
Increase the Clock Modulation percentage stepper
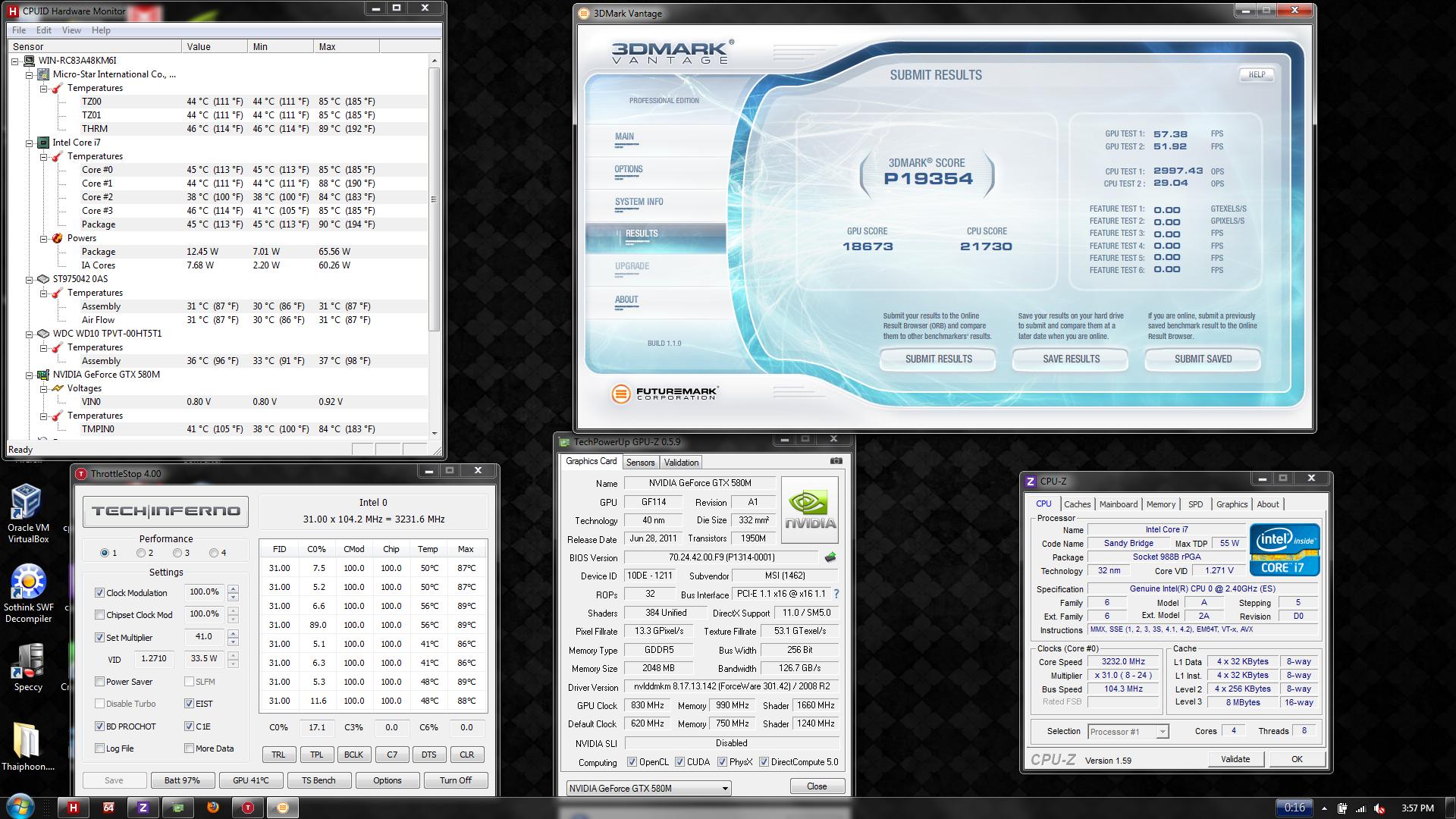tap(234, 589)
